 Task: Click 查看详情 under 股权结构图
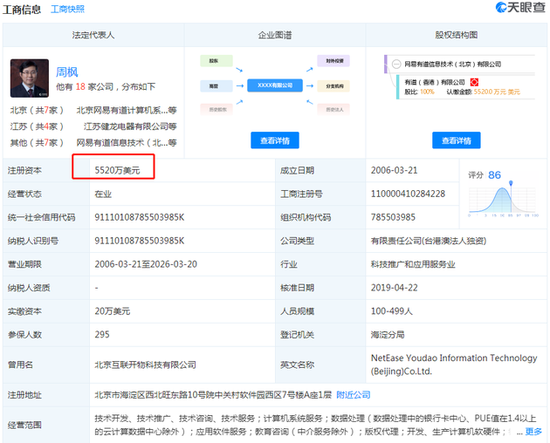pos(456,141)
